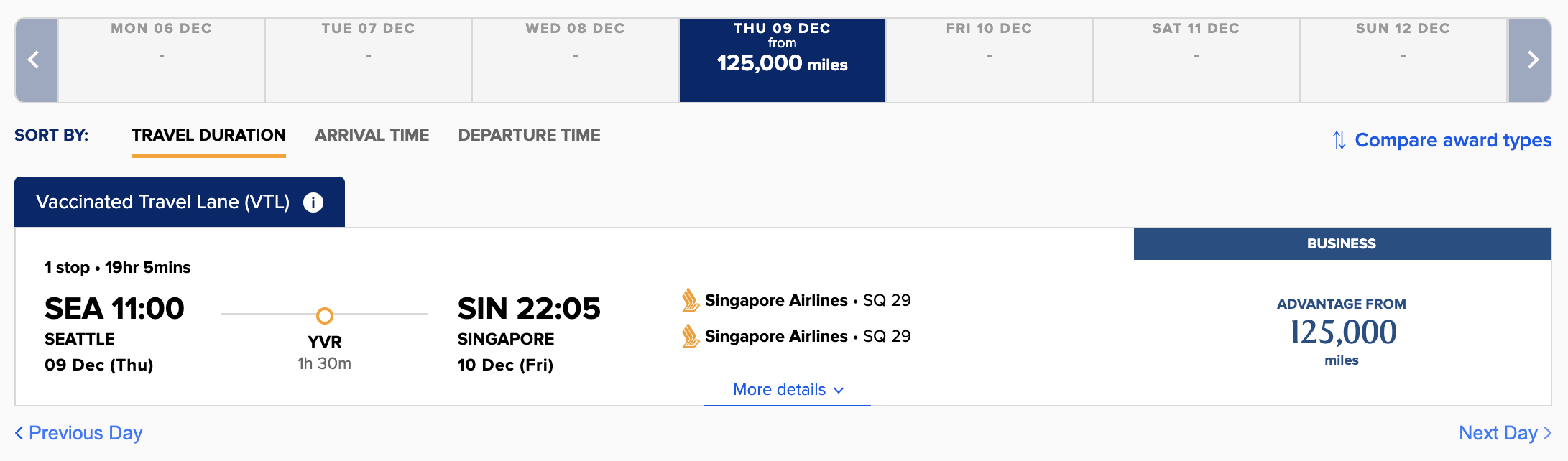Click the second Singapore Airlines logo

click(690, 336)
